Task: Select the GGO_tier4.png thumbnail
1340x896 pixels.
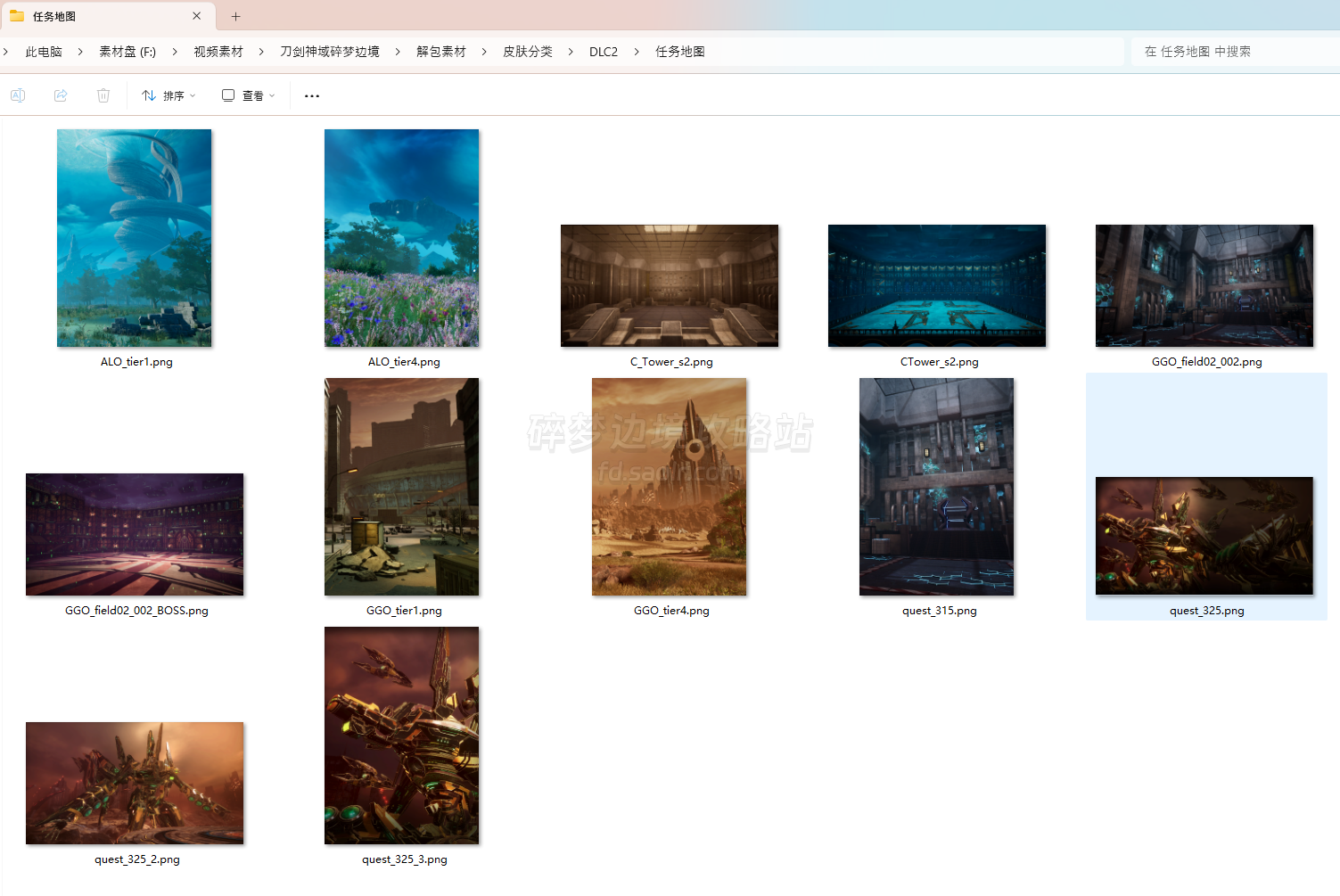Action: point(670,487)
